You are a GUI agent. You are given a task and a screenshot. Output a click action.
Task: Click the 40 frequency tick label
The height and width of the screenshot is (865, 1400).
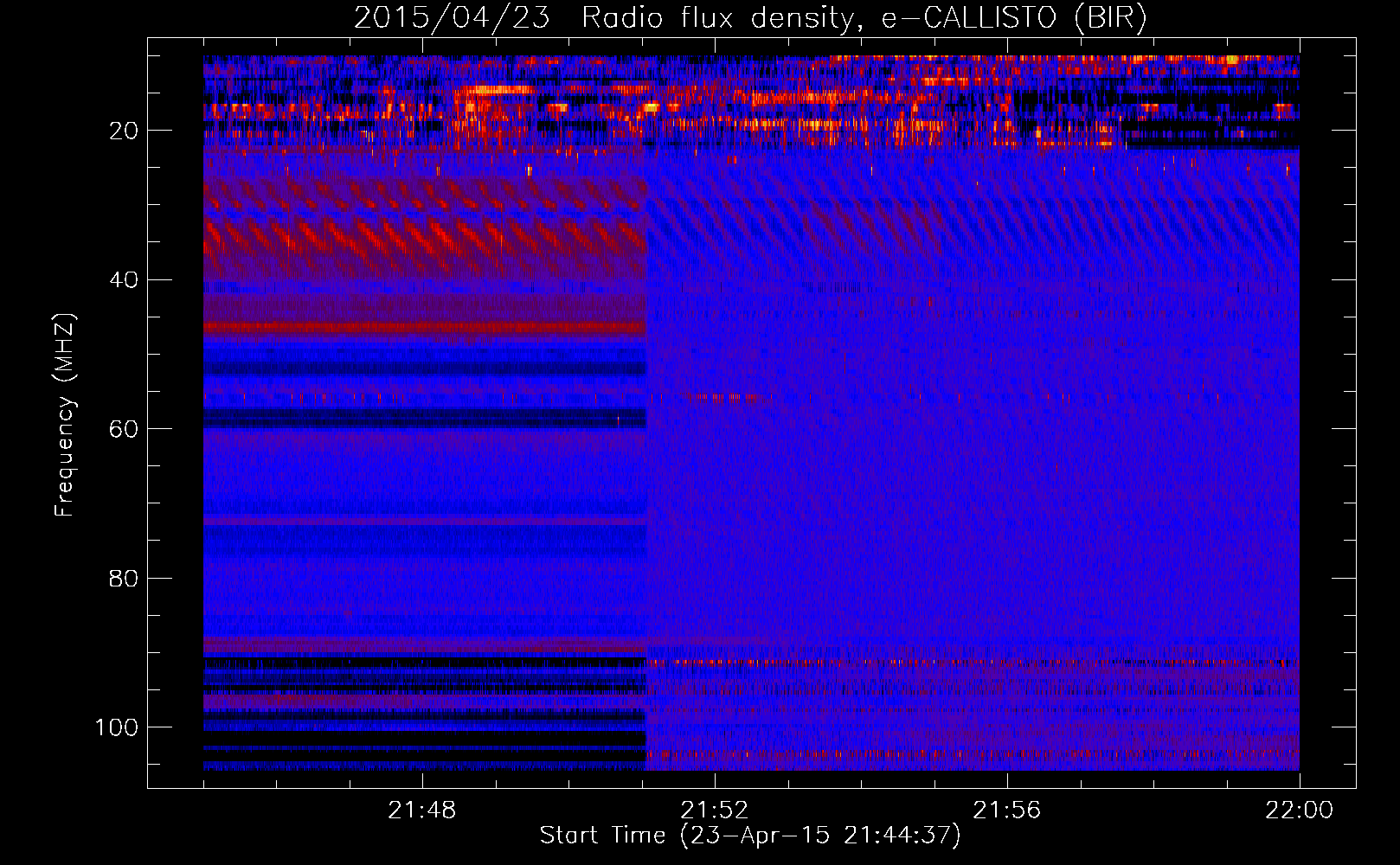coord(124,280)
